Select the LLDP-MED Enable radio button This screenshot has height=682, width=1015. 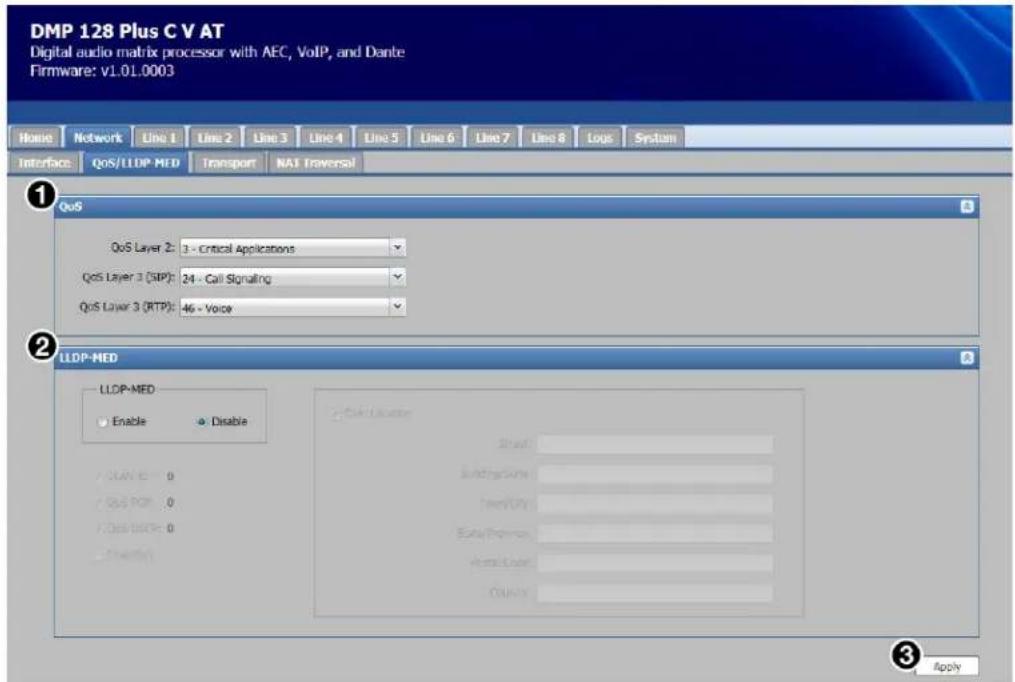pos(102,422)
